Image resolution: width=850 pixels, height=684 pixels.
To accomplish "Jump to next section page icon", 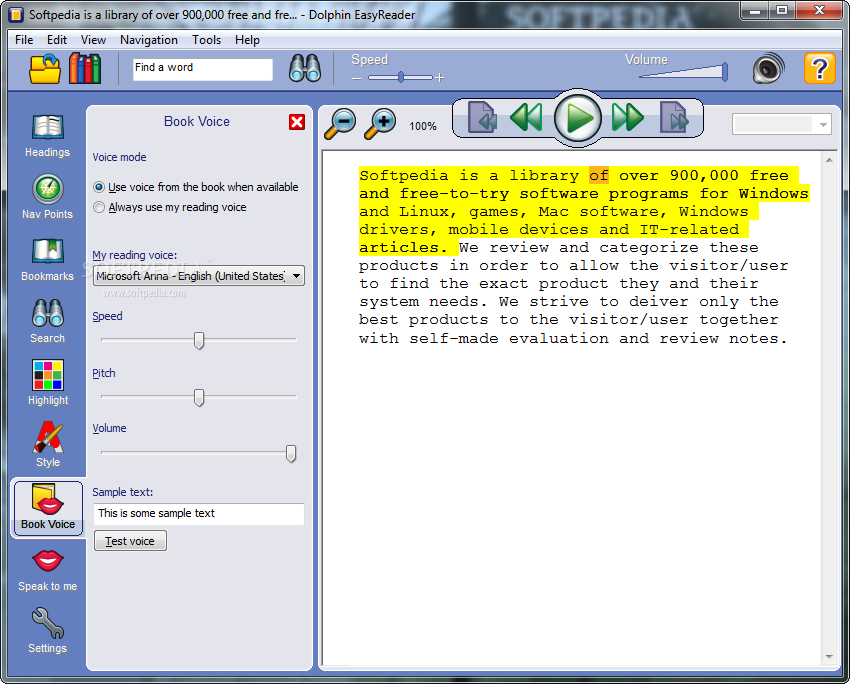I will pos(674,117).
